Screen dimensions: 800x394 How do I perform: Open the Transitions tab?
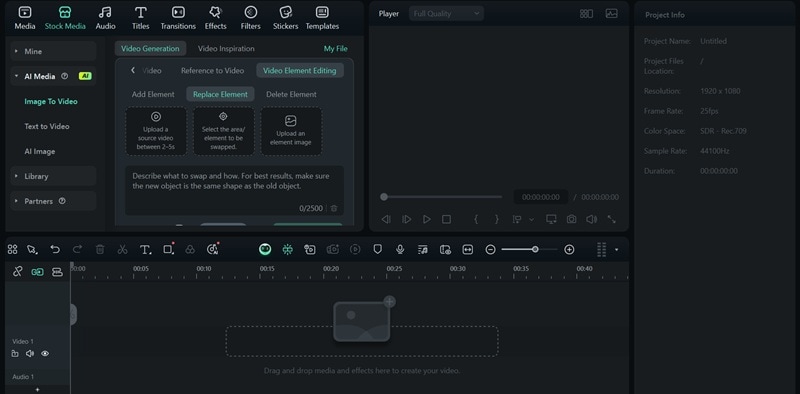click(x=178, y=18)
